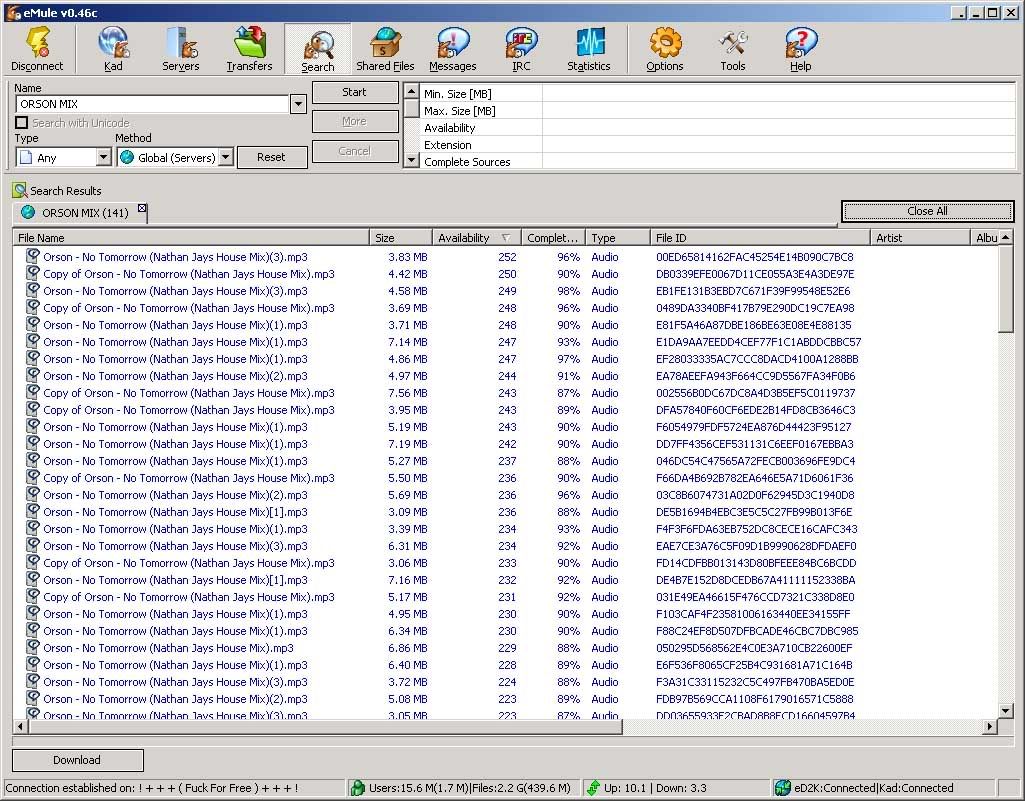The width and height of the screenshot is (1025, 801).
Task: Sort results by Size column header
Action: 401,238
